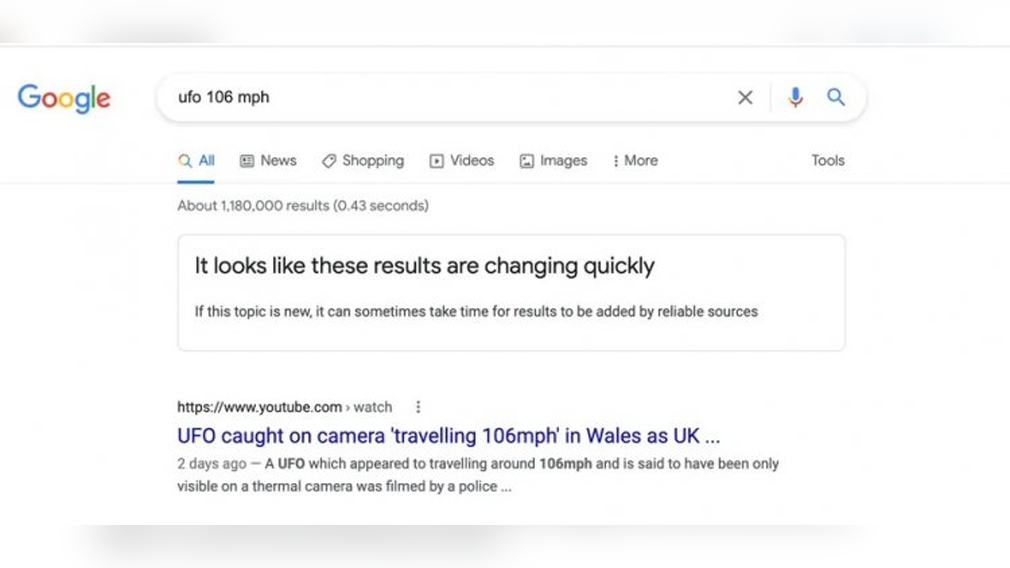
Task: Select the All results tab
Action: (197, 160)
